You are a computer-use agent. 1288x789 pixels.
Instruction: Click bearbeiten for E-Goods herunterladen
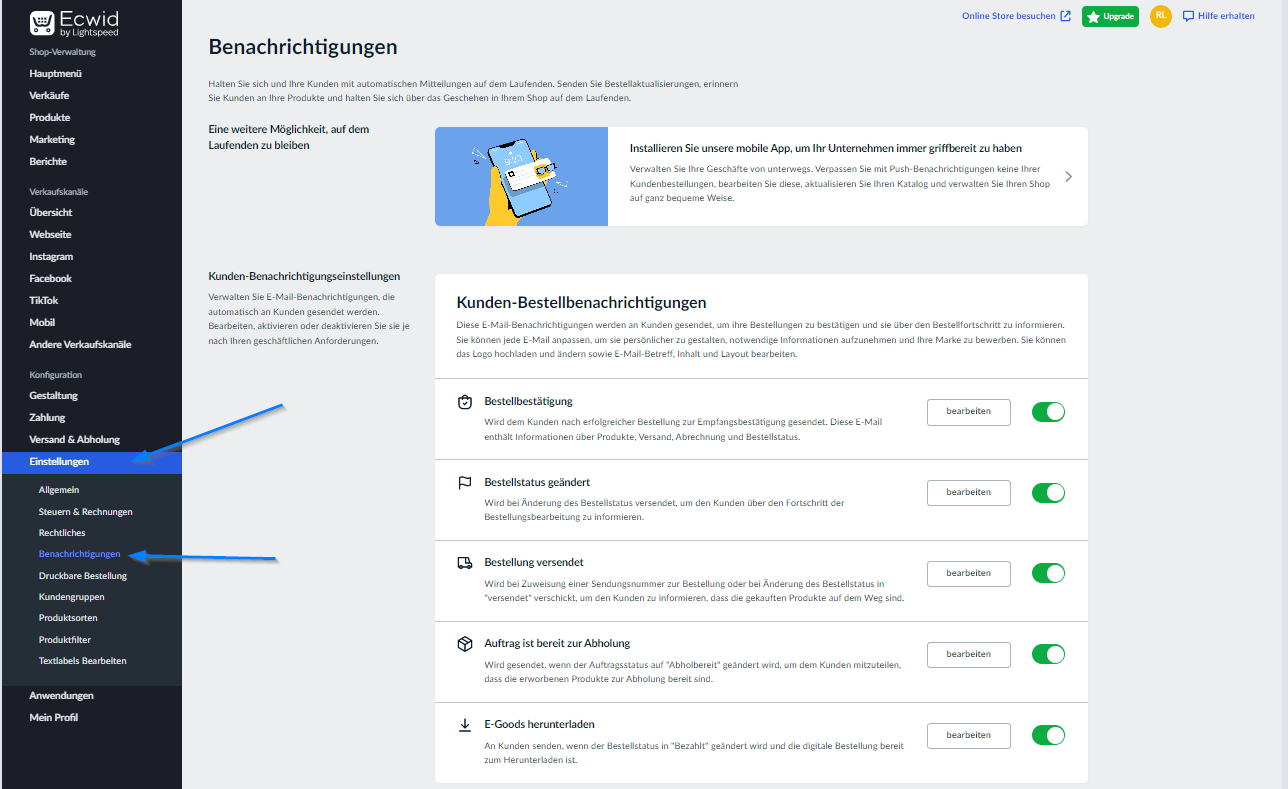click(x=969, y=736)
